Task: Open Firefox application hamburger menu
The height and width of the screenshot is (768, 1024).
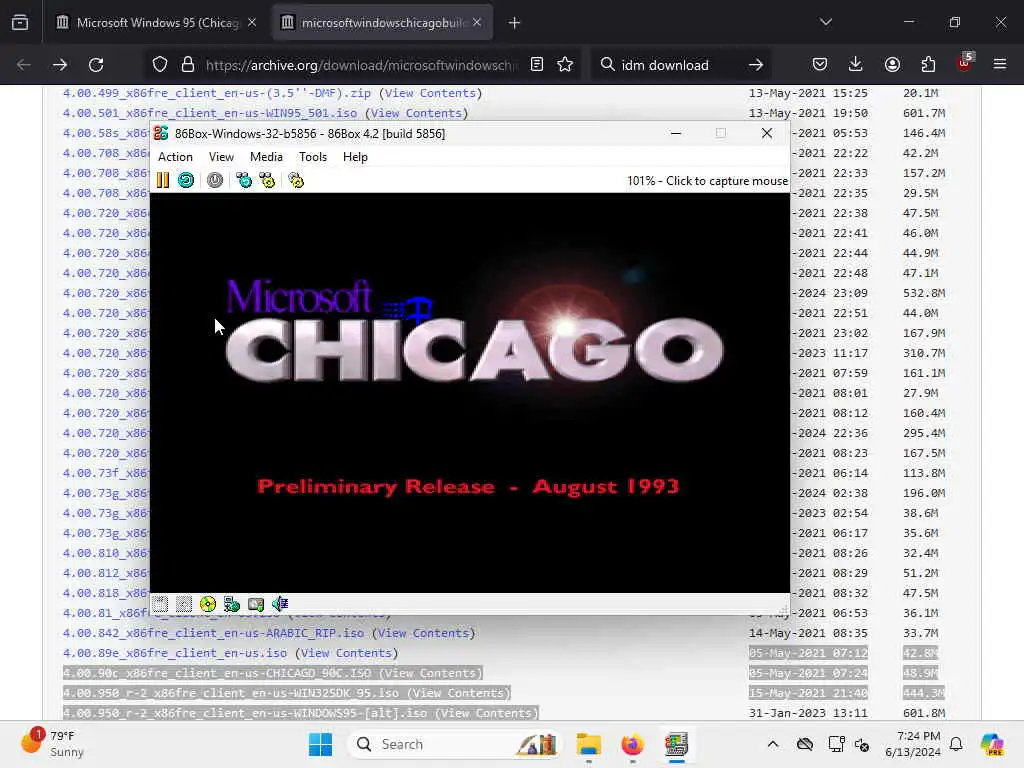Action: click(x=1000, y=65)
